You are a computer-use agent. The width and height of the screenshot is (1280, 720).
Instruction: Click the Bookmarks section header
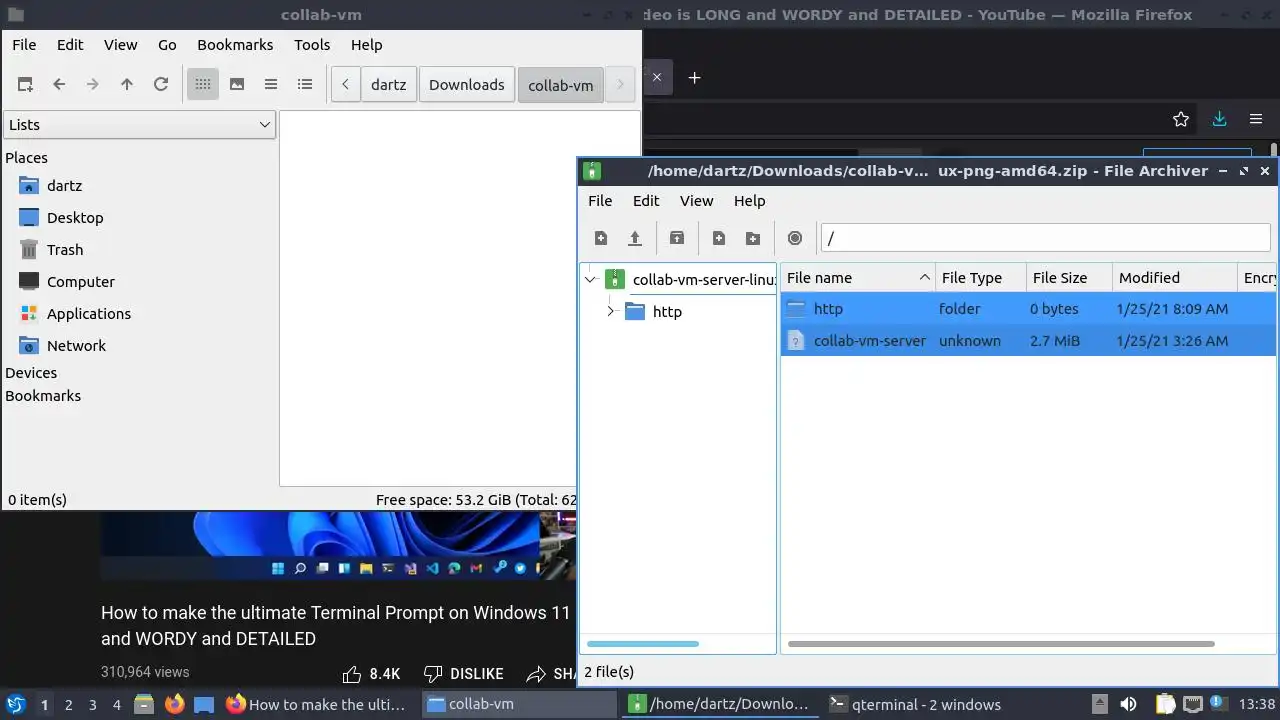point(43,395)
